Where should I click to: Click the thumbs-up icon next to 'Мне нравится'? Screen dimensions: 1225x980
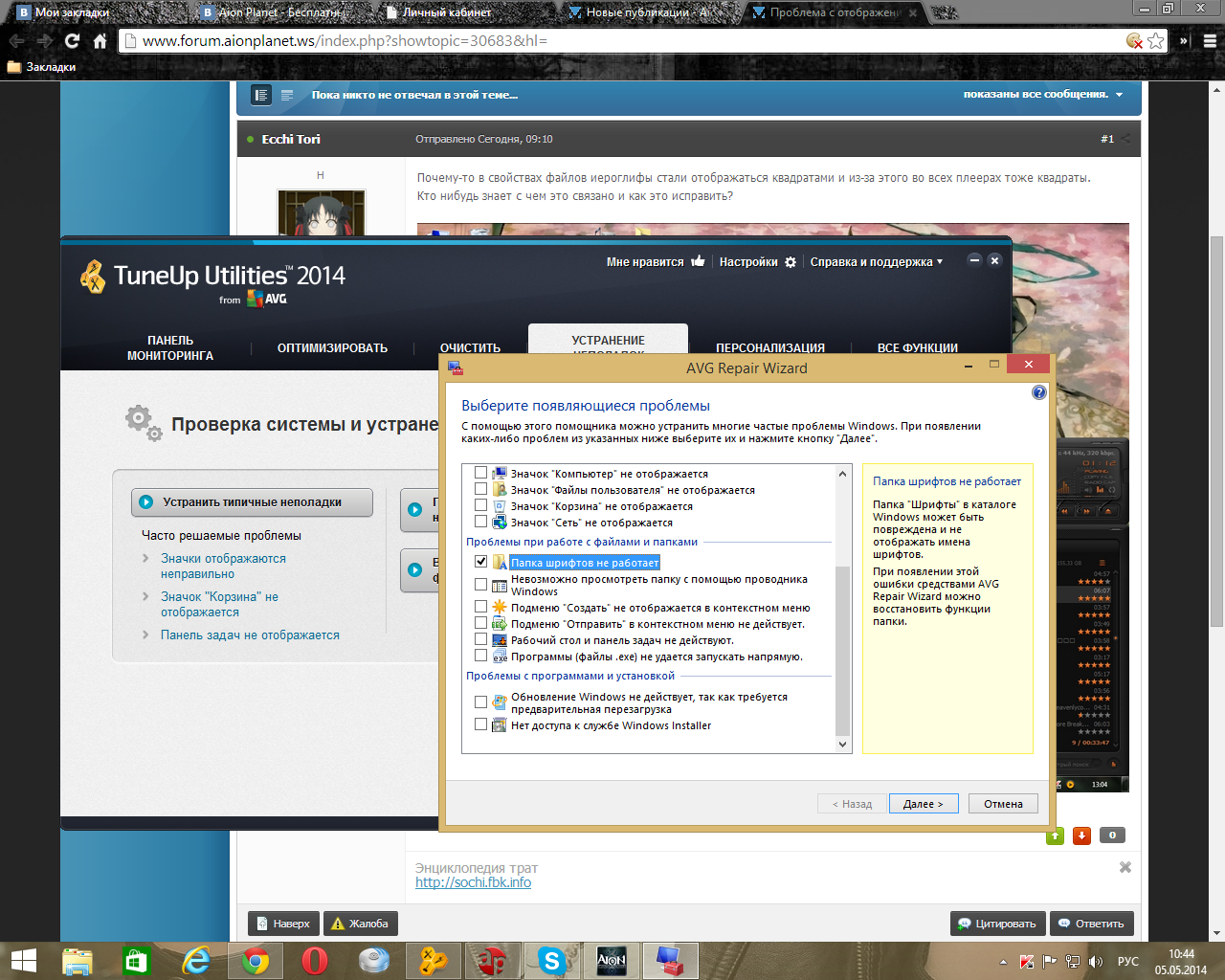[x=698, y=261]
